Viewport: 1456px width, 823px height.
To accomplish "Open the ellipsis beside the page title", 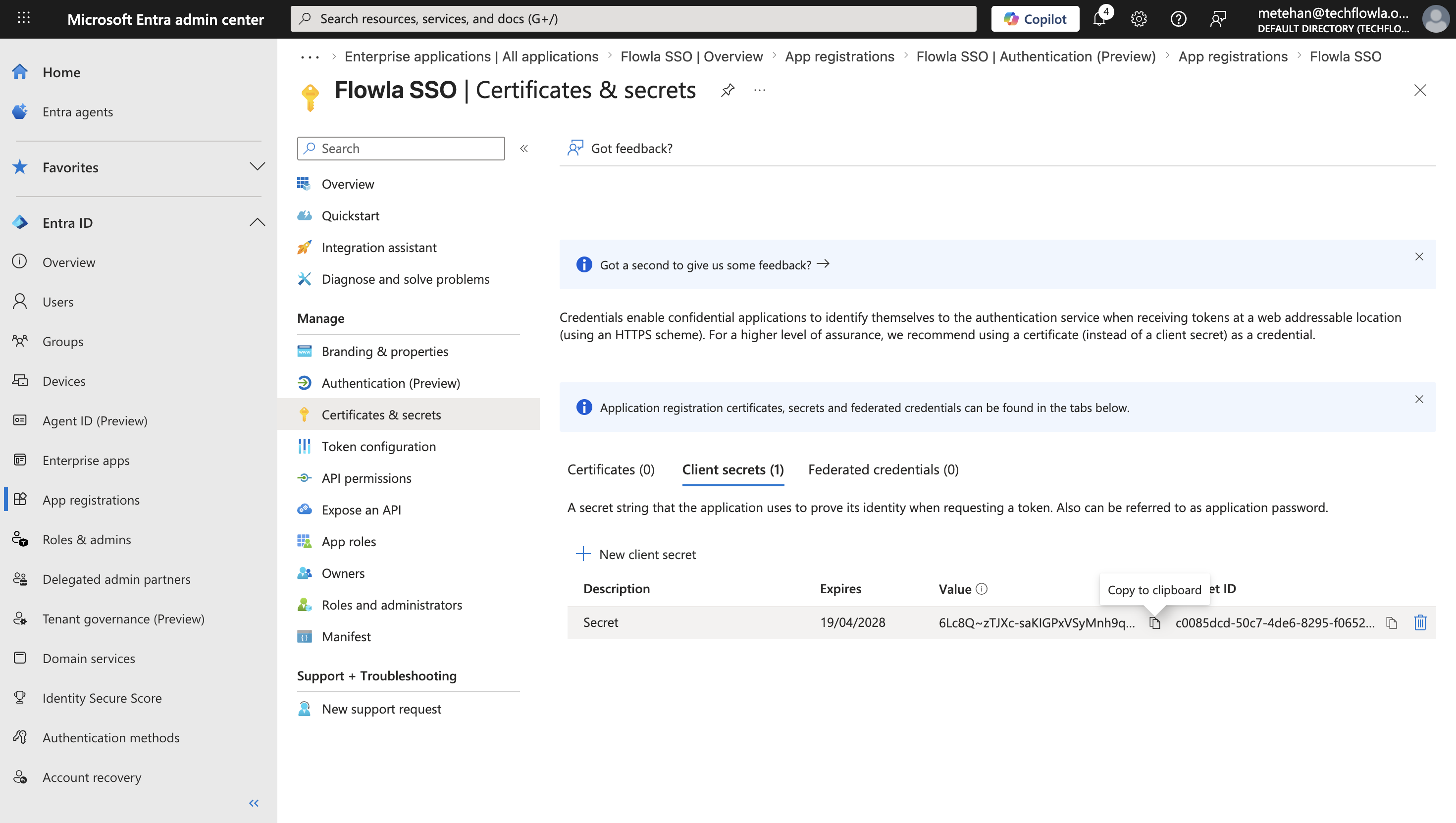I will [x=760, y=90].
